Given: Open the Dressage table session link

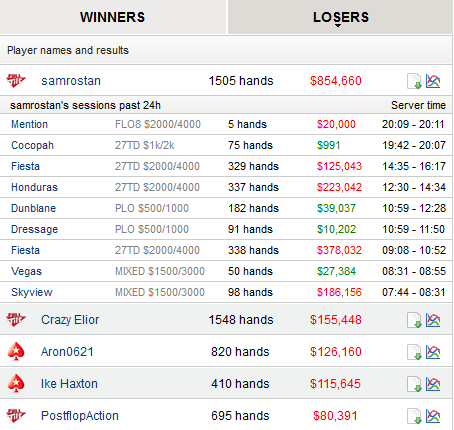Looking at the screenshot, I should tap(34, 229).
